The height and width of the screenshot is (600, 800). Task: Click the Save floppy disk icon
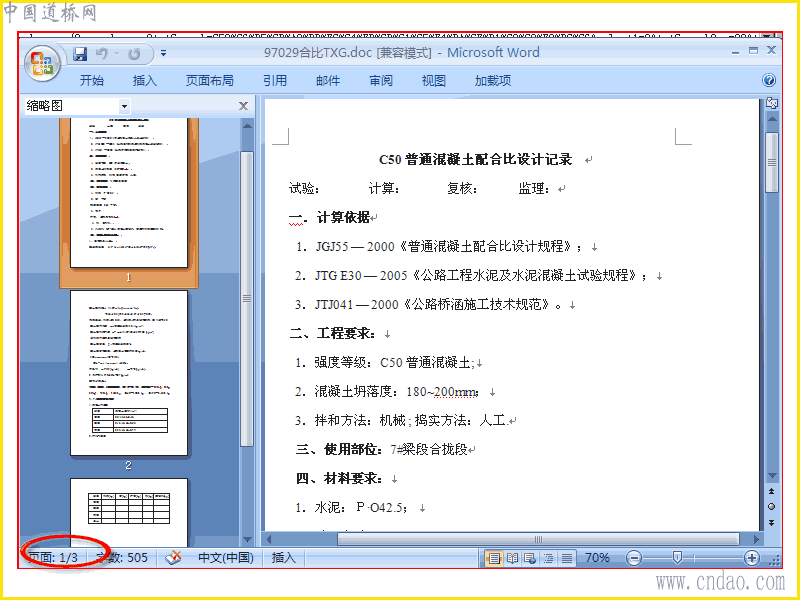pos(80,54)
